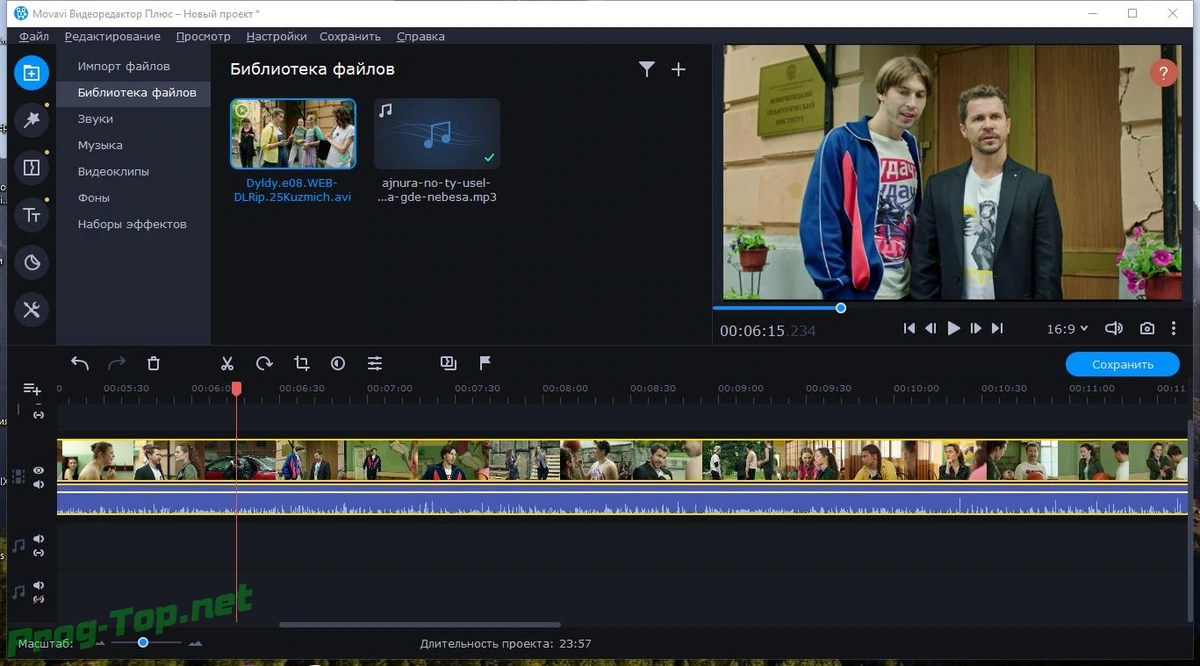Screen dimensions: 1200x666
Task: Click the 00:06:15.234 timecode display
Action: click(x=768, y=330)
